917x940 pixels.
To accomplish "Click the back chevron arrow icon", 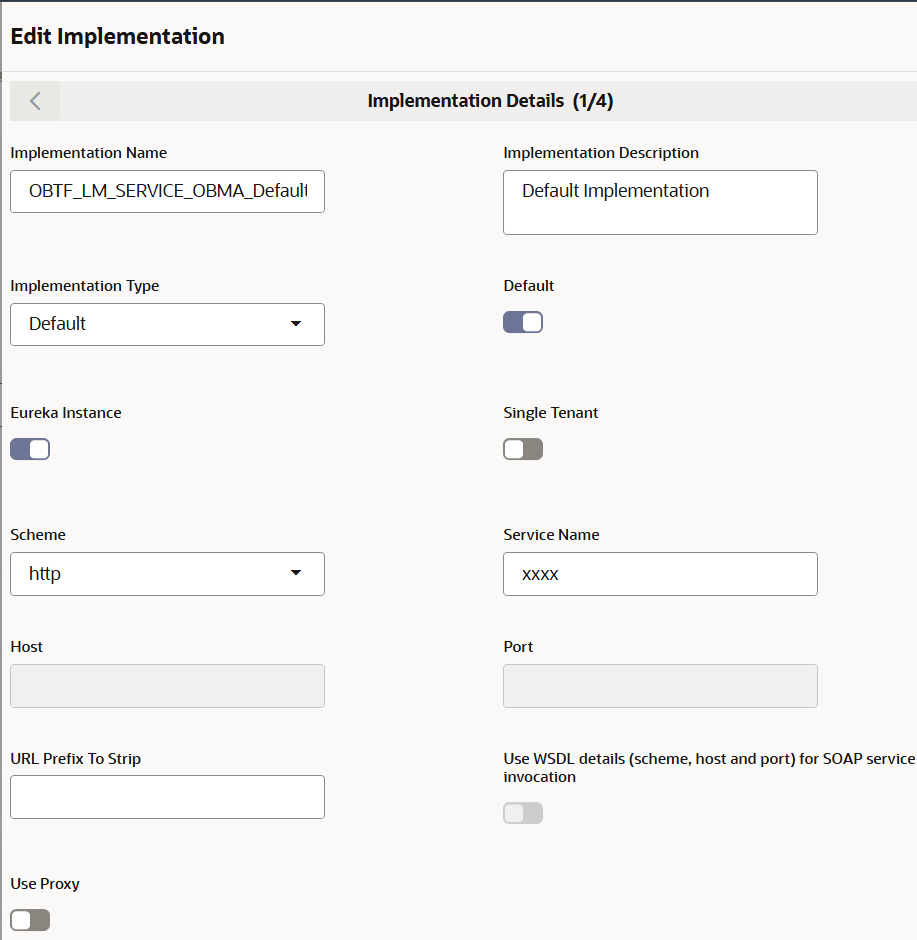I will (x=36, y=101).
